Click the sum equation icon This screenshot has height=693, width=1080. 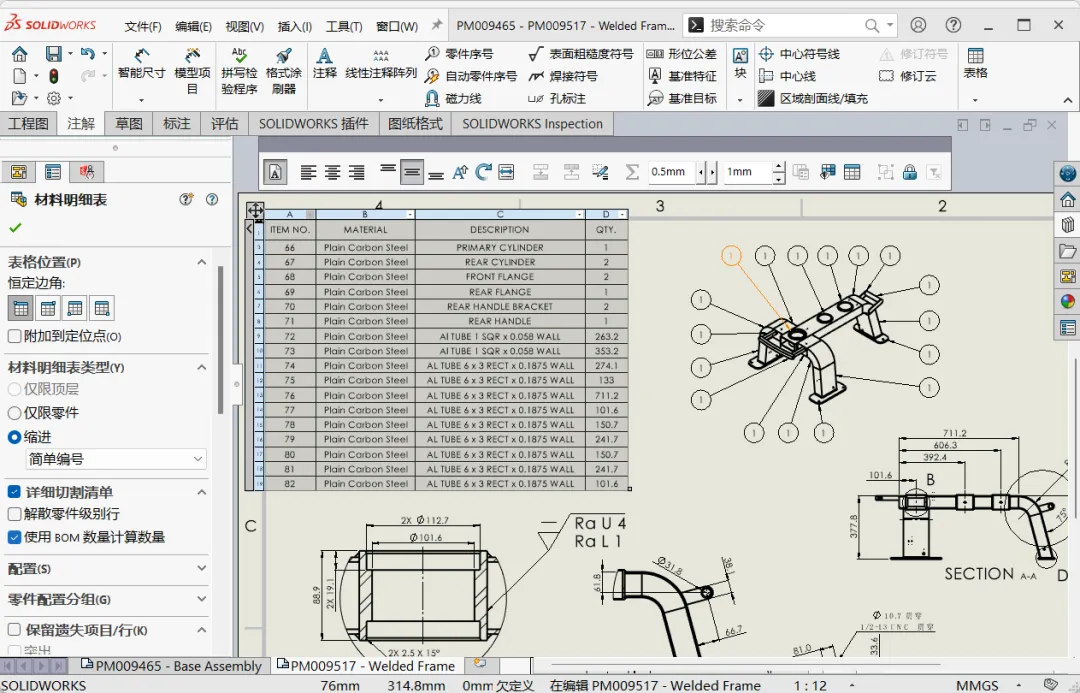[x=632, y=172]
